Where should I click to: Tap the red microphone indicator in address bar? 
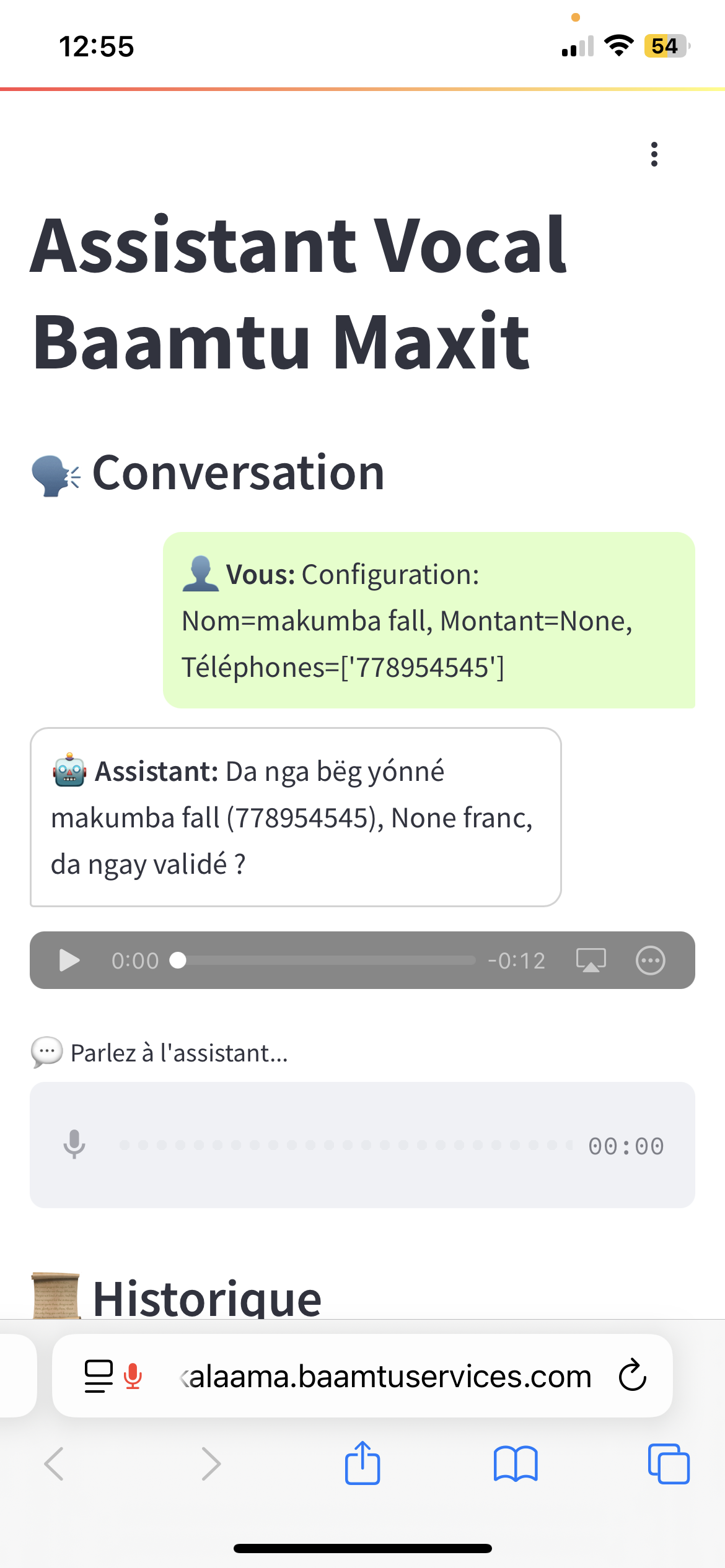[x=133, y=1375]
